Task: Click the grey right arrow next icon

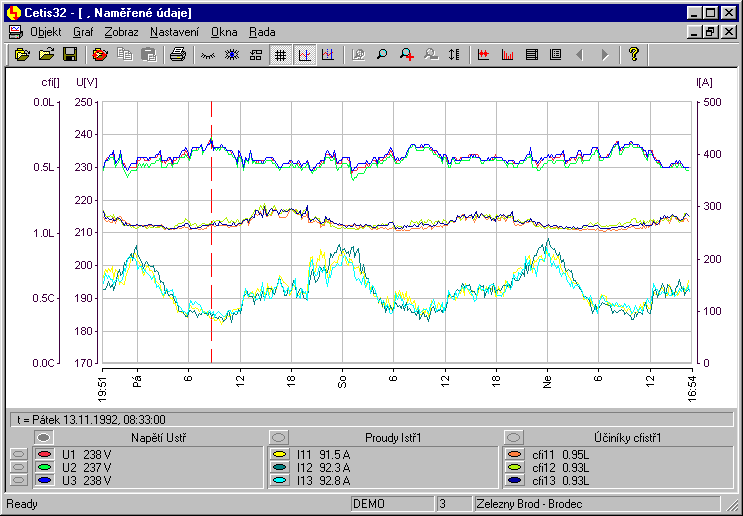Action: click(605, 55)
